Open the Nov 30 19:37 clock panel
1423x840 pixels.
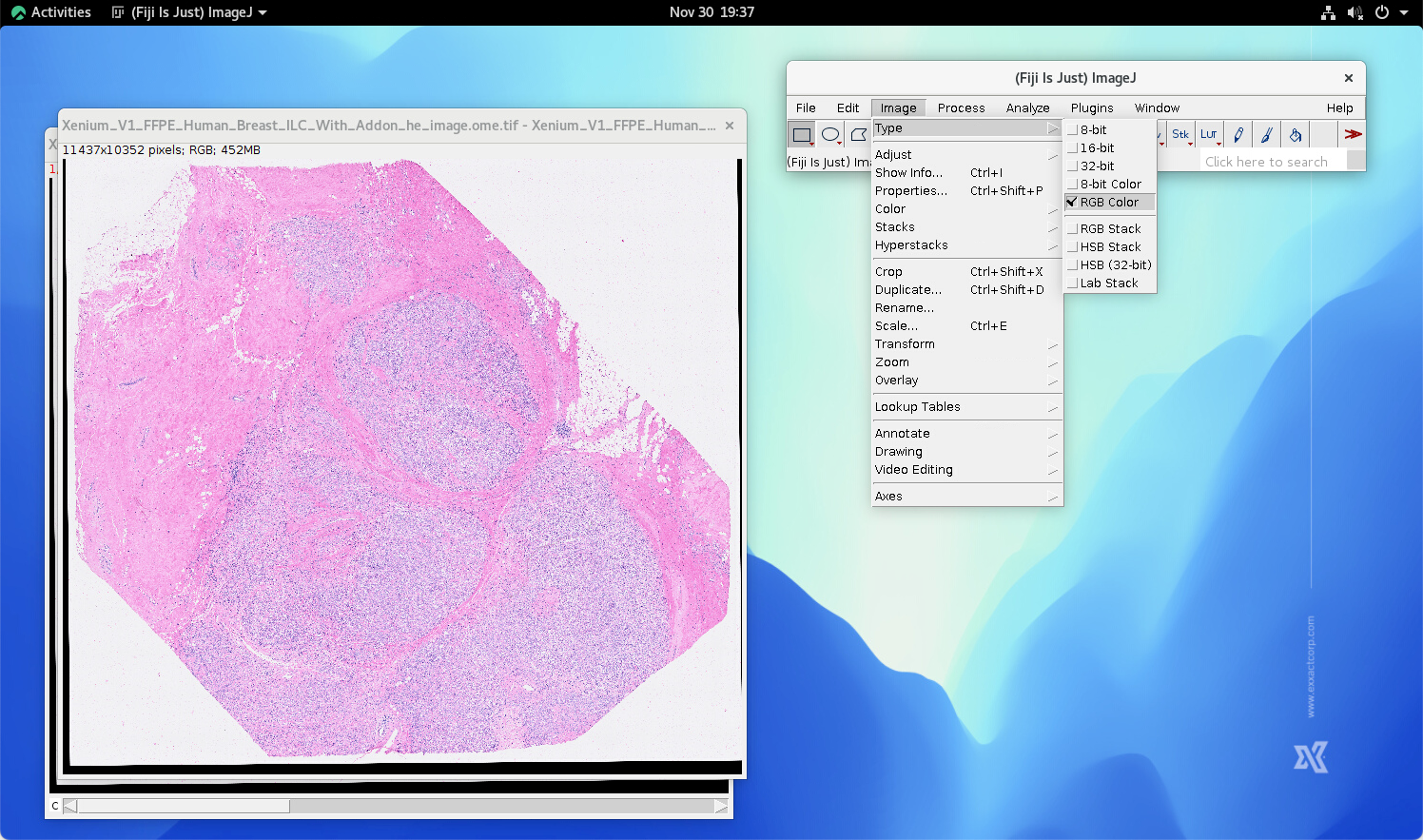coord(711,12)
